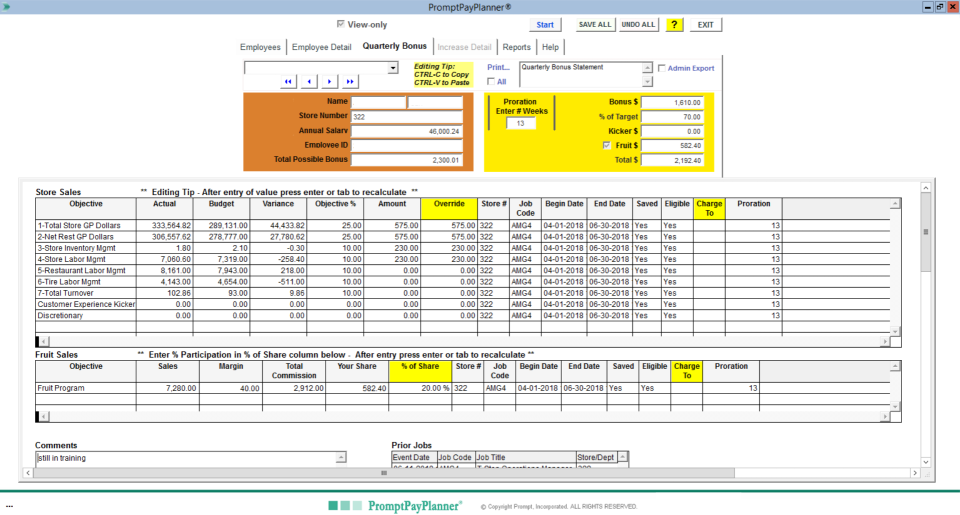
Task: Select the 4-Store Labor Mgmt row
Action: pos(463,259)
